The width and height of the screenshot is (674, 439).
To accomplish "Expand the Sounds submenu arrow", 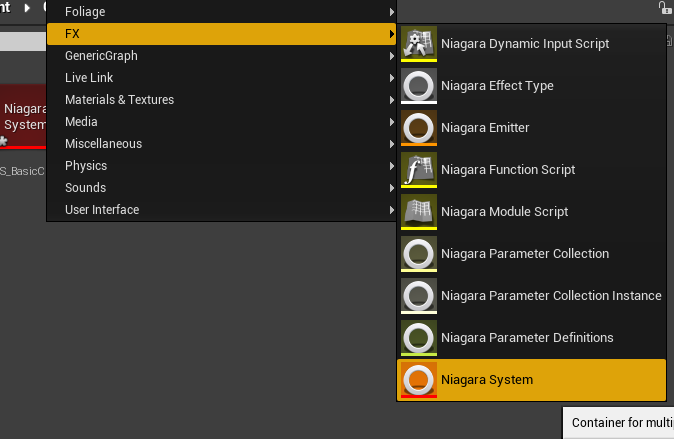I will click(392, 187).
